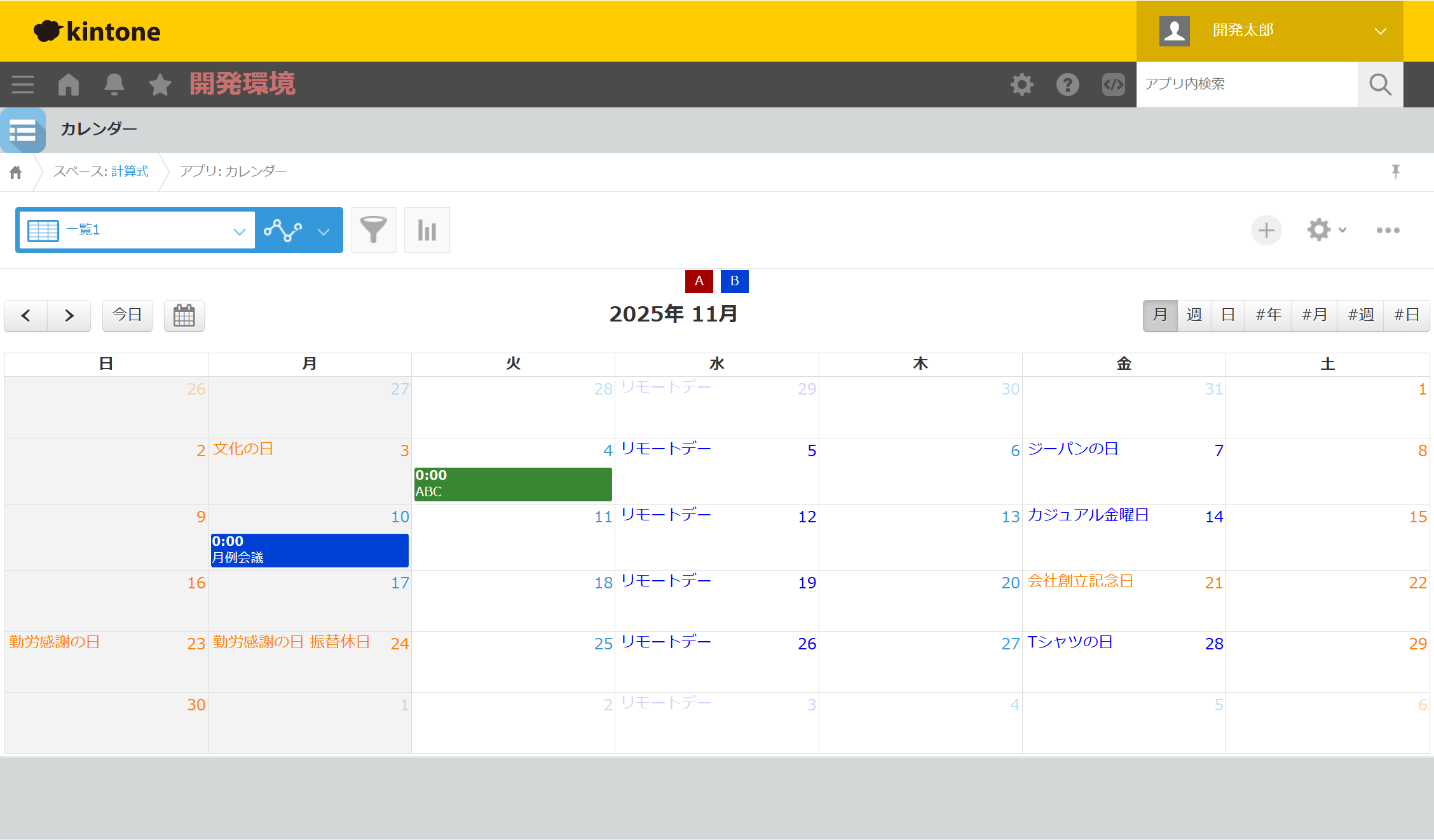Open the 計算式 space link
Image resolution: width=1434 pixels, height=840 pixels.
130,172
